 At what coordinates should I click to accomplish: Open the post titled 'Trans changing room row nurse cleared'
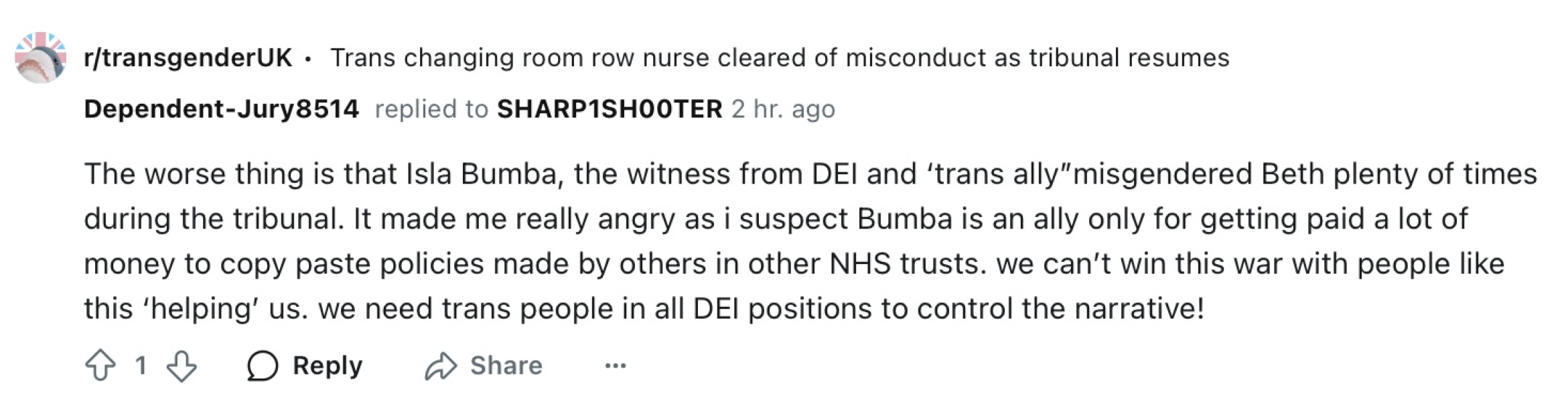click(x=777, y=59)
